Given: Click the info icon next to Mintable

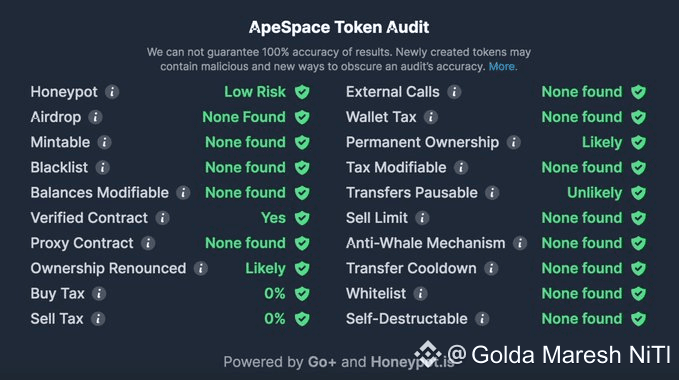Looking at the screenshot, I should coord(104,142).
